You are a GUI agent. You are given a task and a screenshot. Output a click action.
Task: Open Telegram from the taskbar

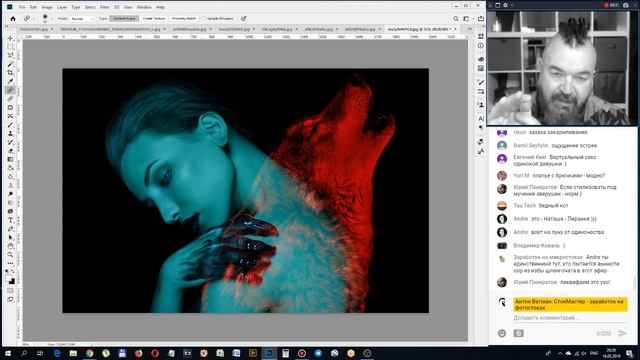click(x=318, y=353)
